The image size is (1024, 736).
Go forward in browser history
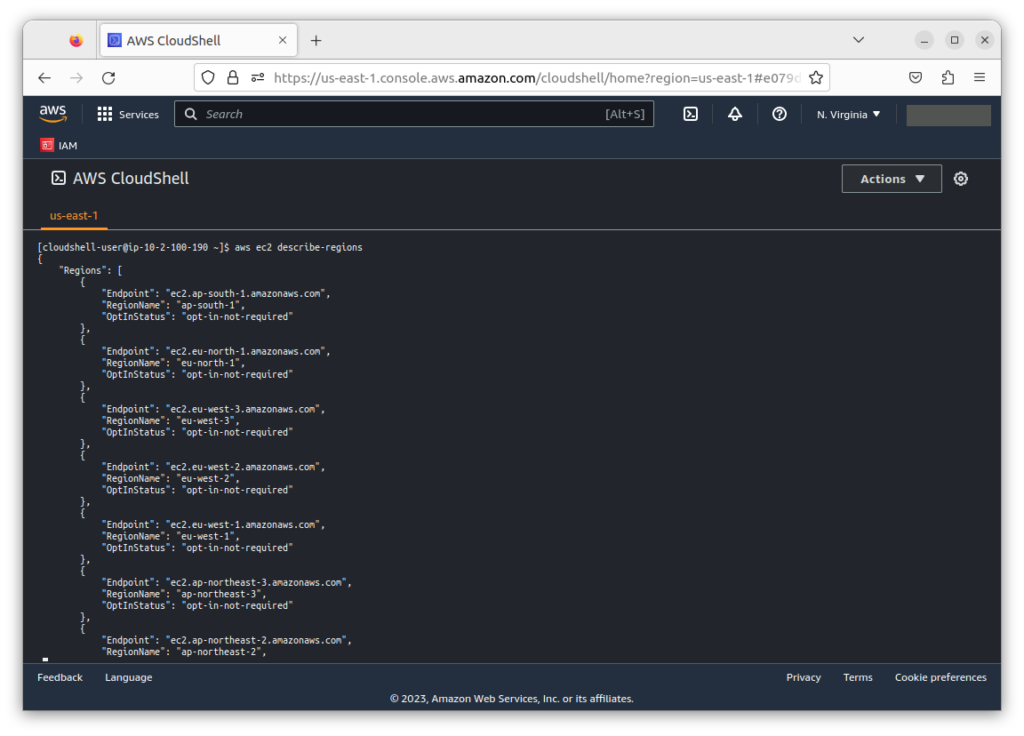[x=76, y=78]
